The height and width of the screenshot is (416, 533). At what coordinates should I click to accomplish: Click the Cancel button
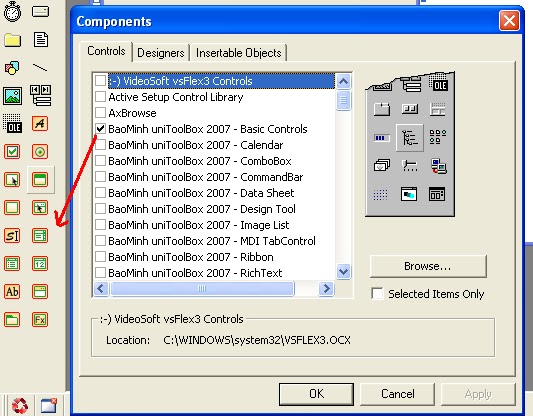click(397, 394)
